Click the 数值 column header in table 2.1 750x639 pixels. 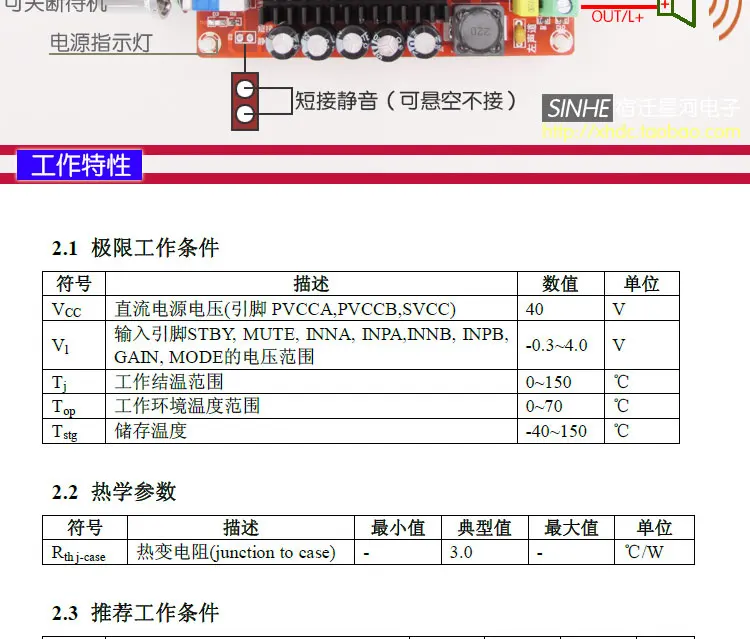tap(561, 284)
